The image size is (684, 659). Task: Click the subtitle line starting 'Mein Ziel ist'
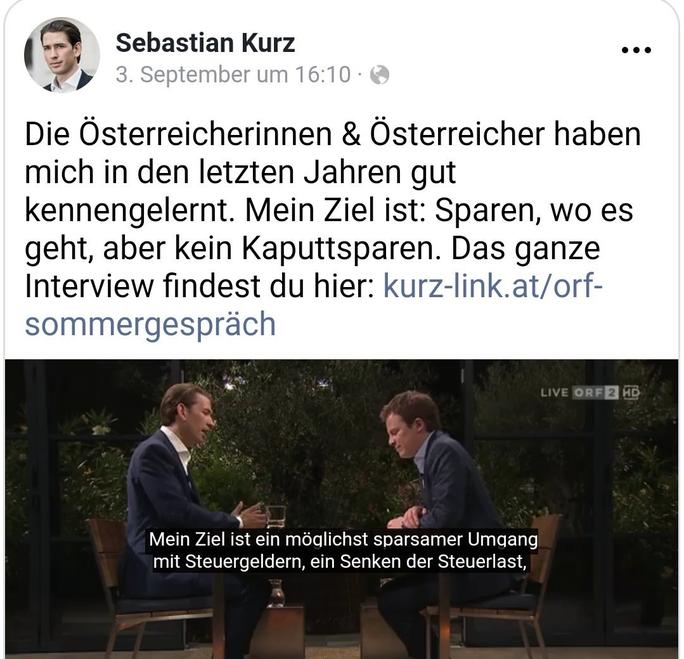coord(343,539)
